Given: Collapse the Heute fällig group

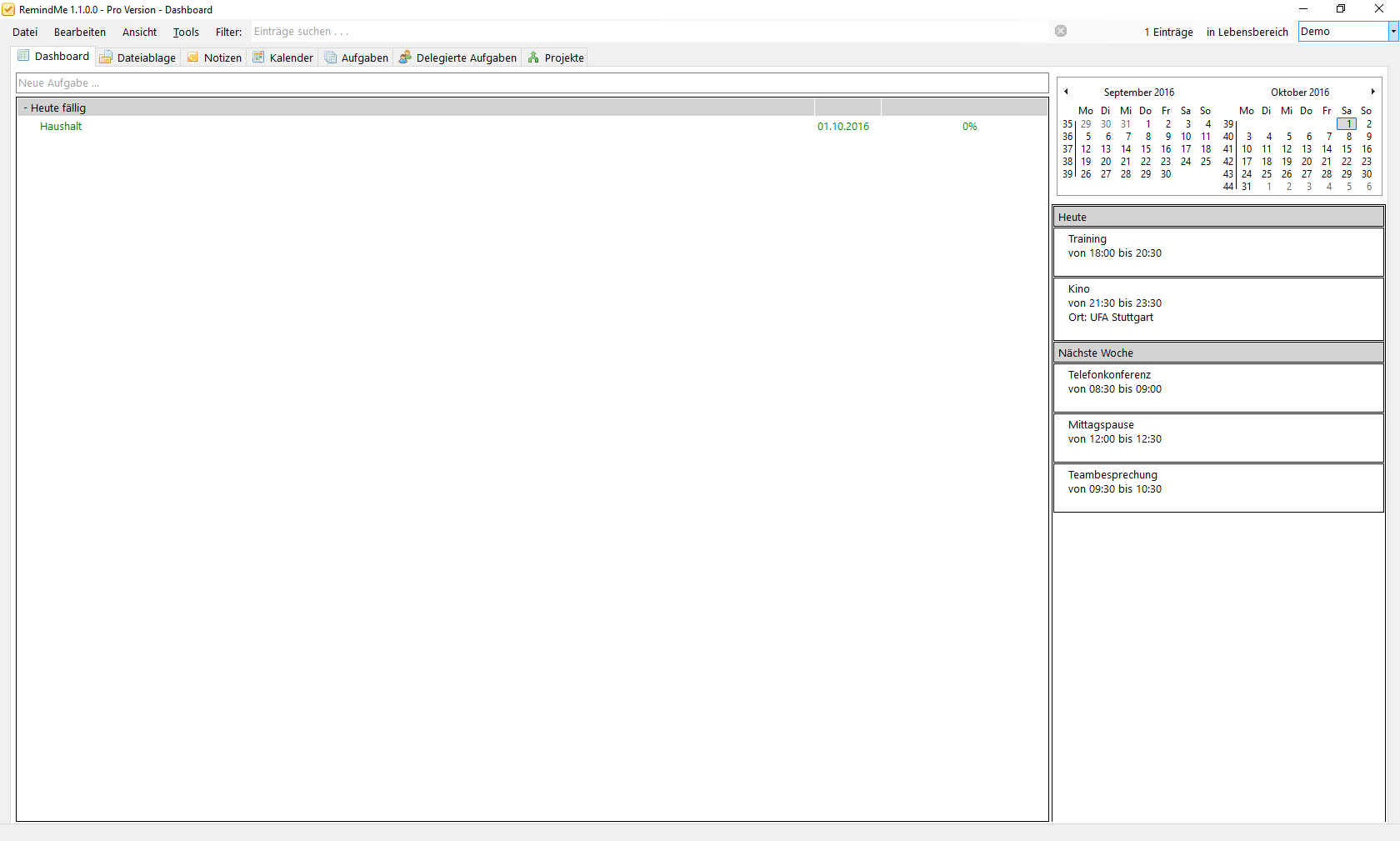Looking at the screenshot, I should [26, 108].
